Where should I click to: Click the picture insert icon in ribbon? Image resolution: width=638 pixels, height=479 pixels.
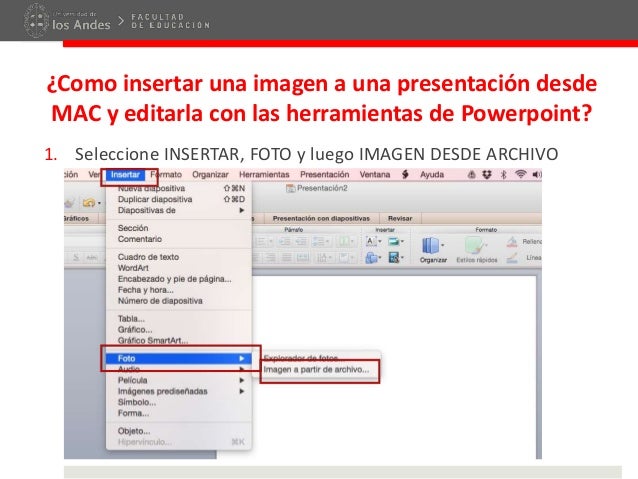393,241
